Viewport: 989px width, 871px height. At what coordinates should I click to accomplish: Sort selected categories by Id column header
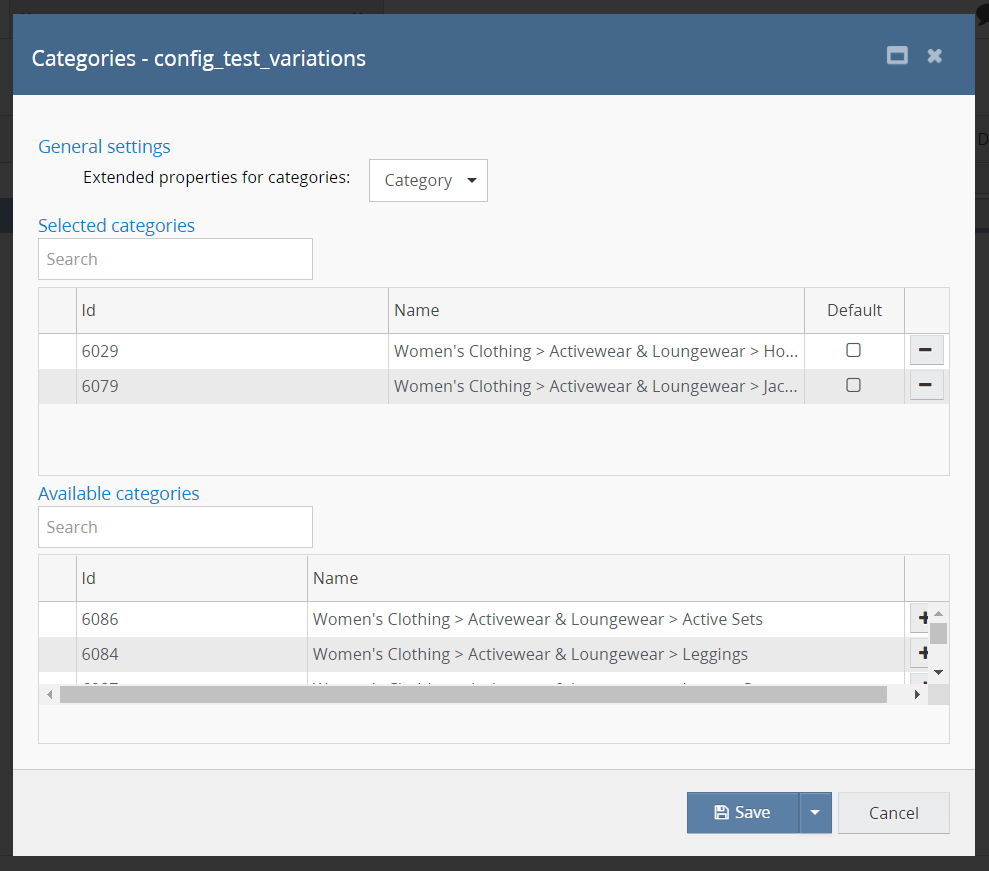click(x=231, y=310)
